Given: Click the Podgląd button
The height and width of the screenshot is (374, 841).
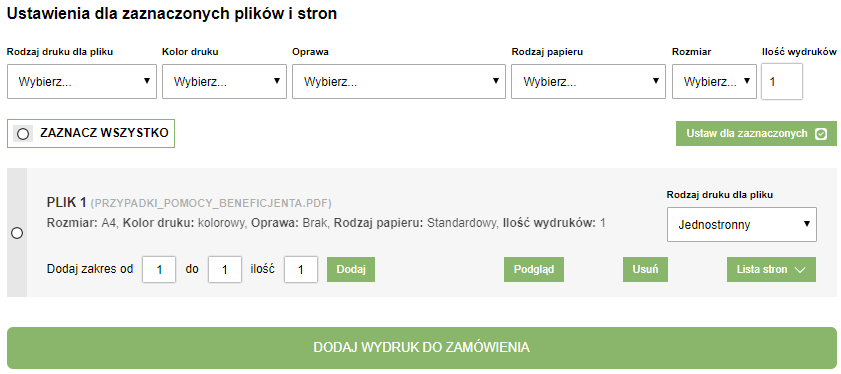Looking at the screenshot, I should (534, 269).
